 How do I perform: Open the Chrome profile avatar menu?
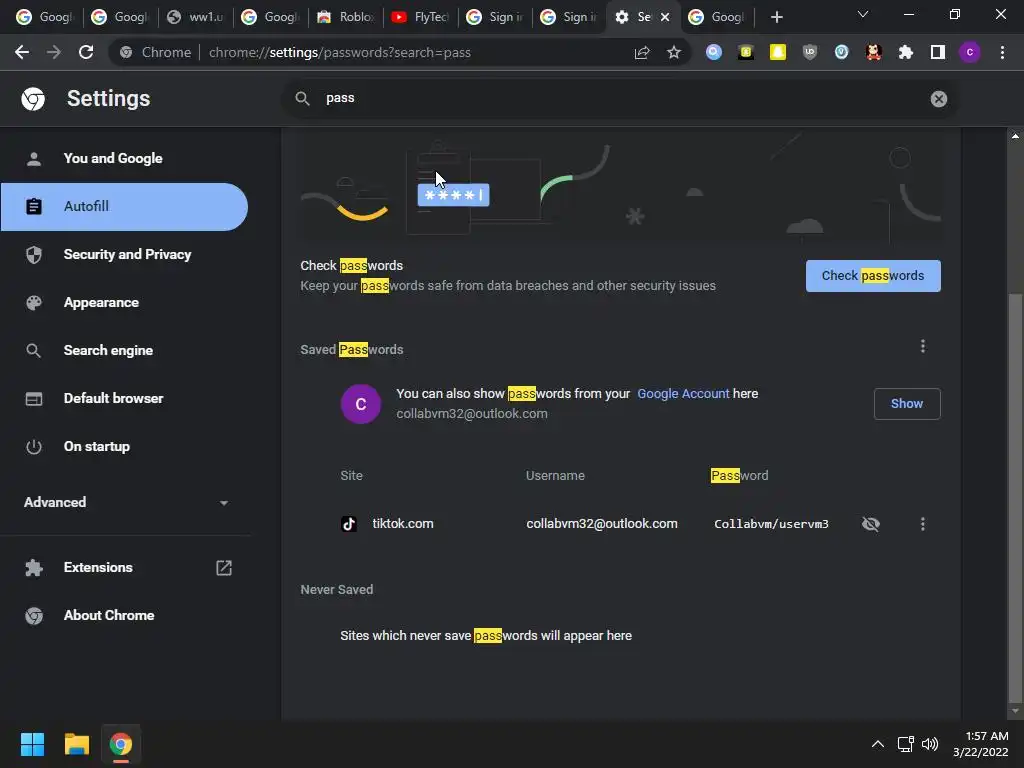(x=969, y=52)
